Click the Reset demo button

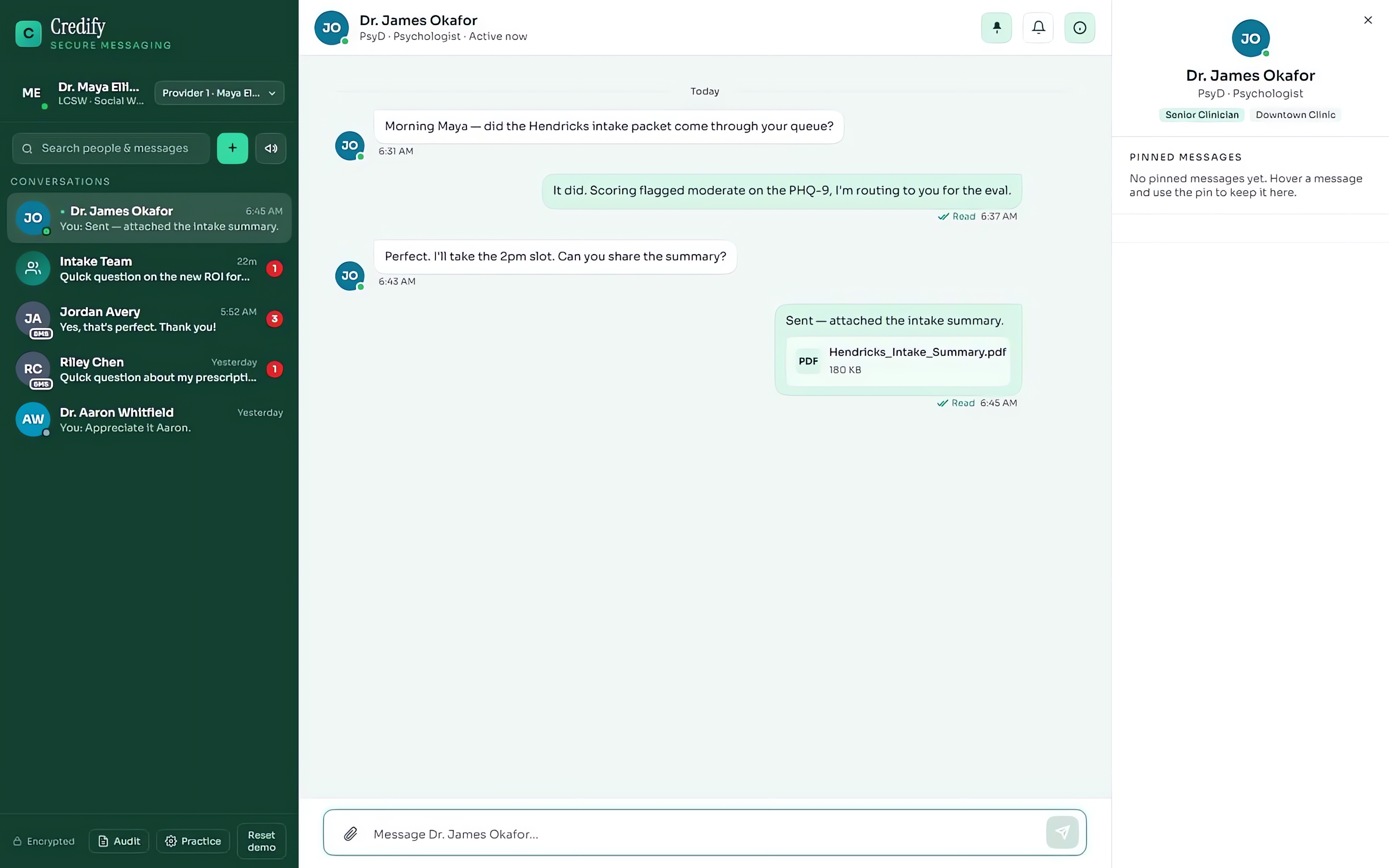[262, 841]
